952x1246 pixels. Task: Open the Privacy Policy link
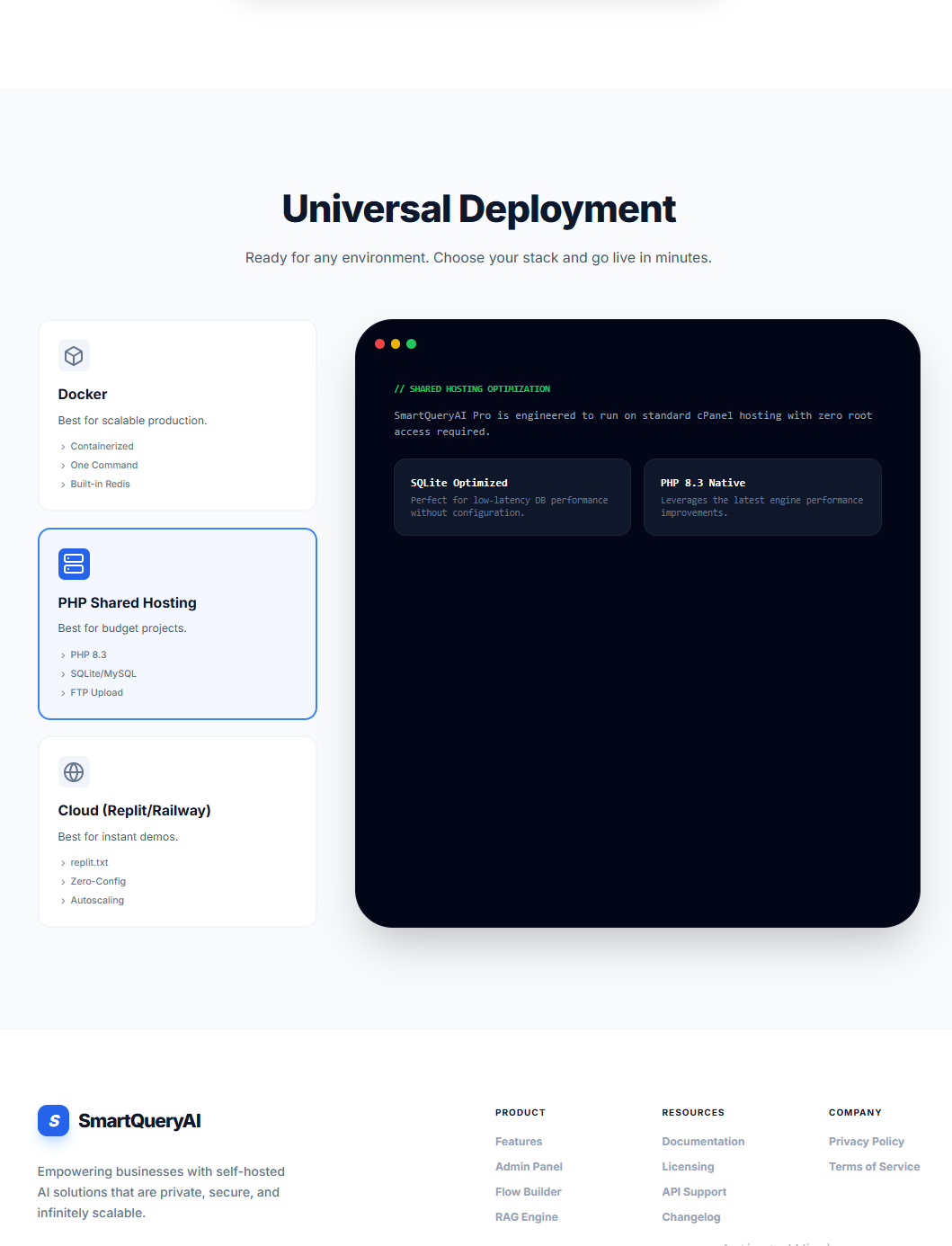[866, 1142]
